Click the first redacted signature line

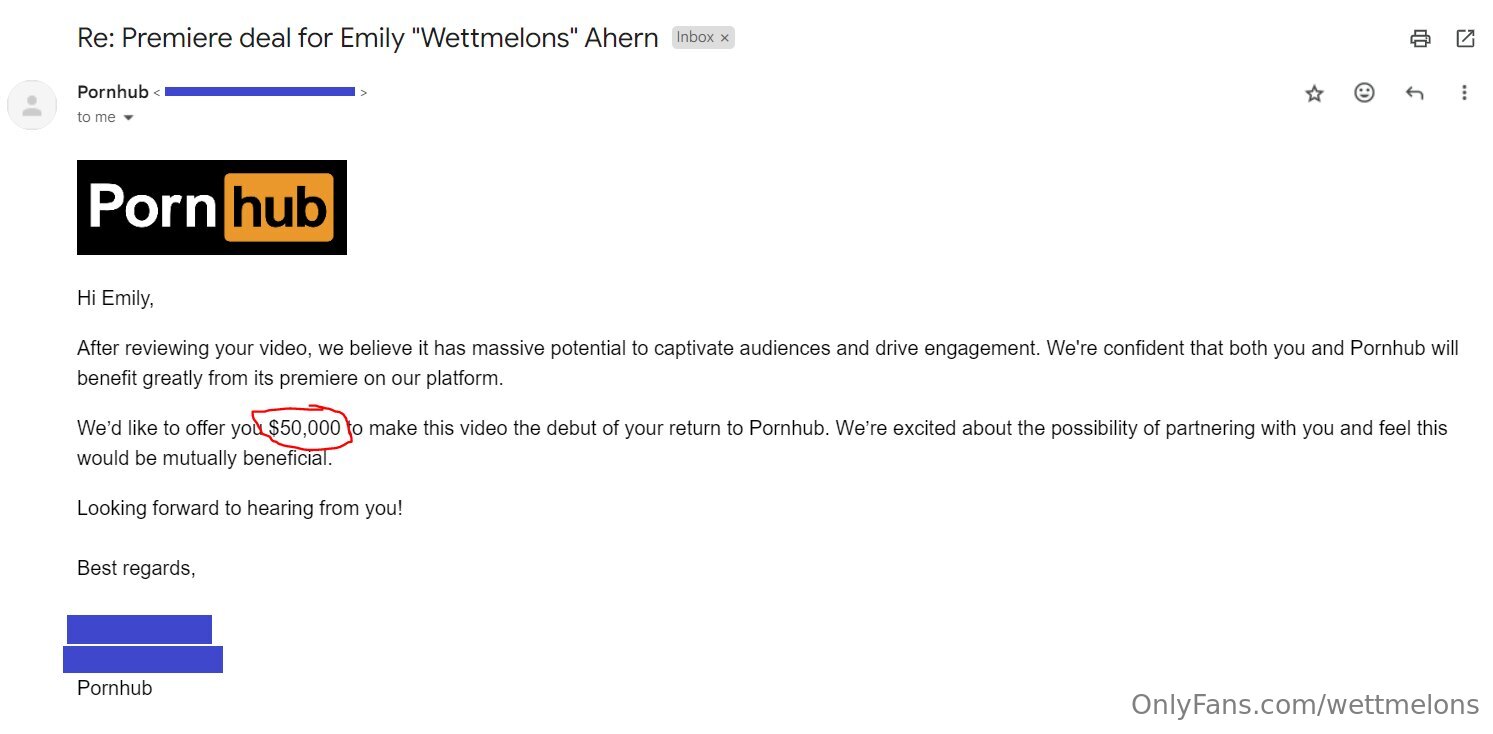pos(139,629)
